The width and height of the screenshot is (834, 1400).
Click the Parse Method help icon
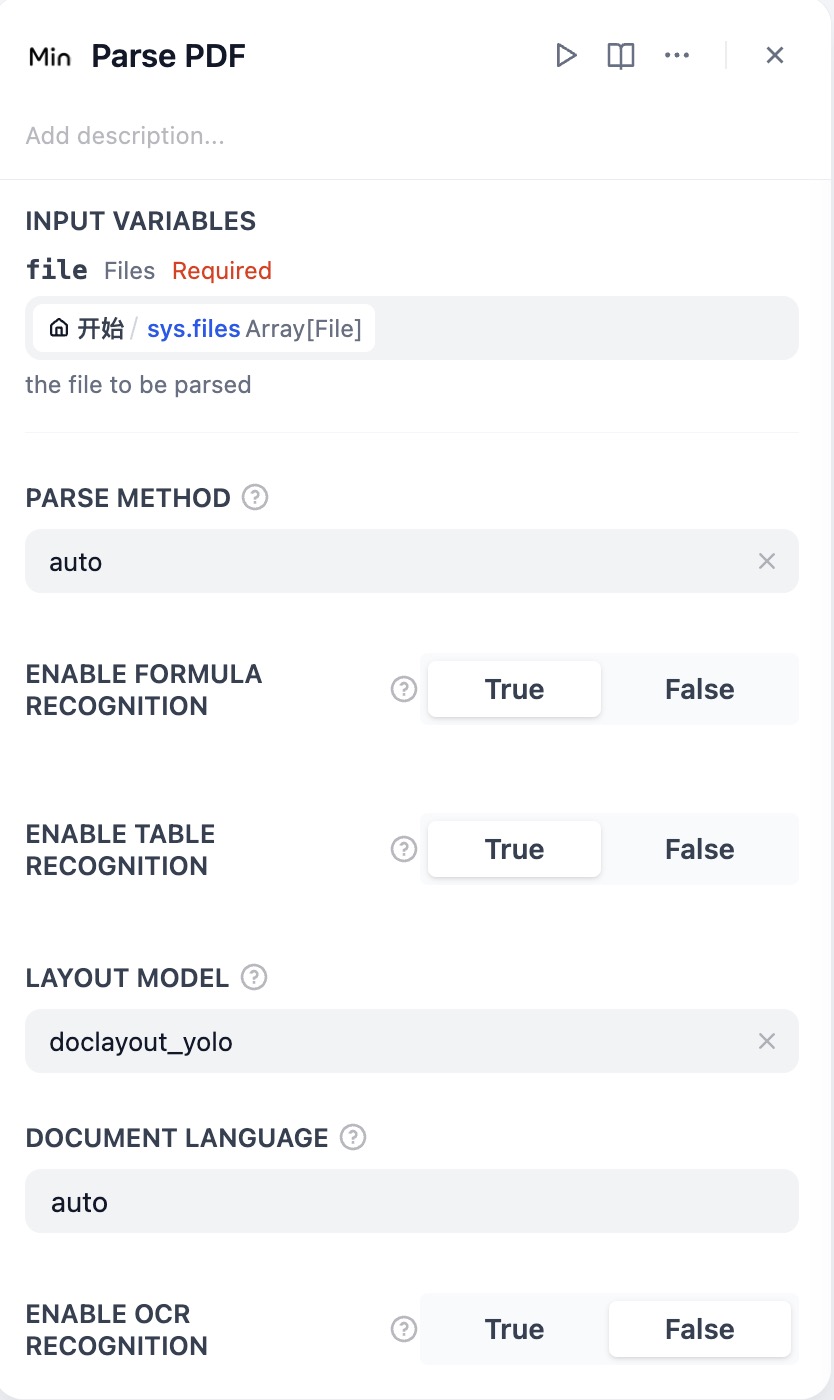point(255,497)
